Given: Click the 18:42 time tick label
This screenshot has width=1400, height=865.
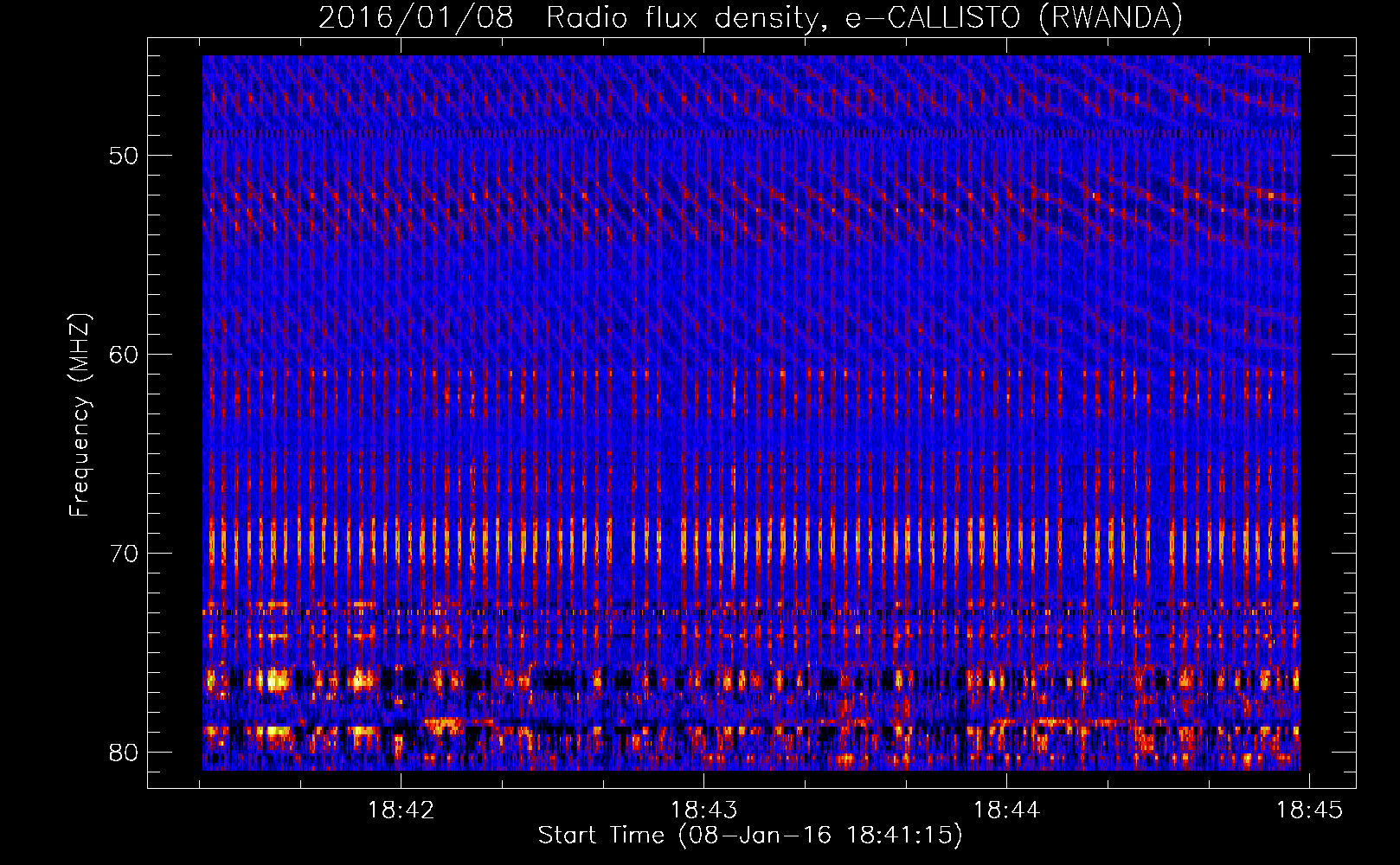Looking at the screenshot, I should (x=401, y=811).
